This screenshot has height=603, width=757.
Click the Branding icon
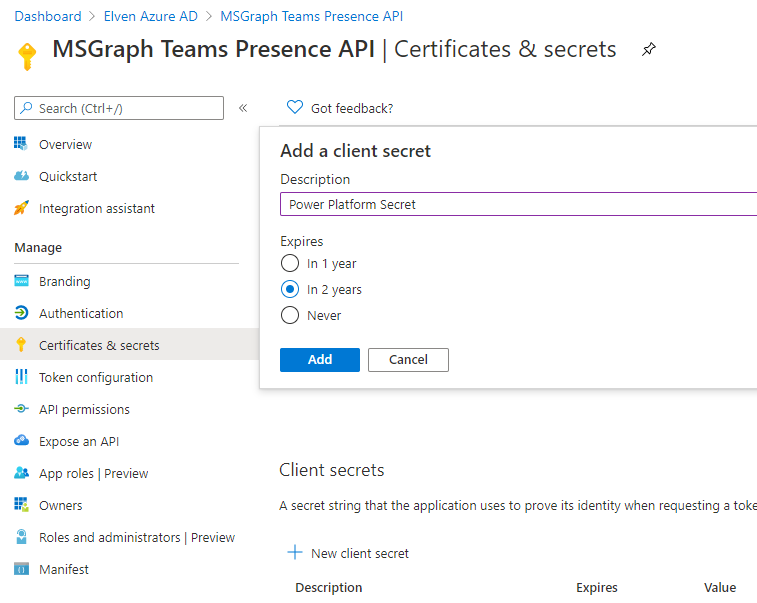(x=21, y=281)
